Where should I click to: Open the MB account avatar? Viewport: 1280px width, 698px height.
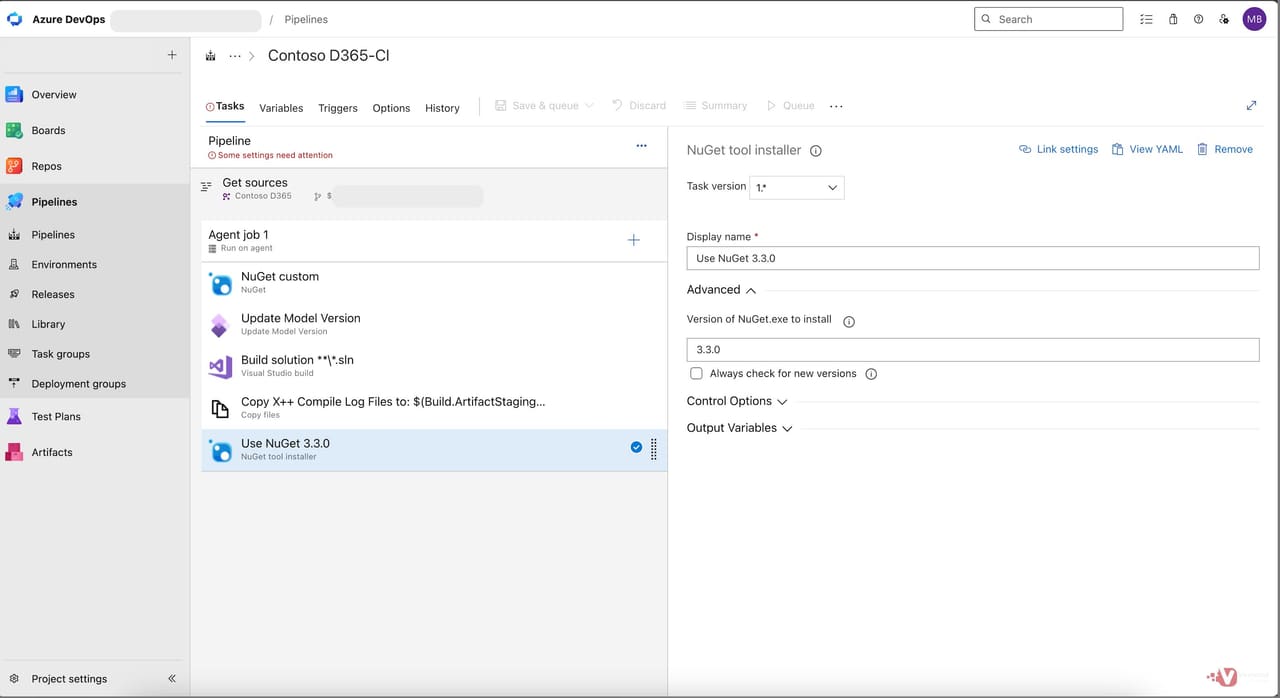[1254, 19]
